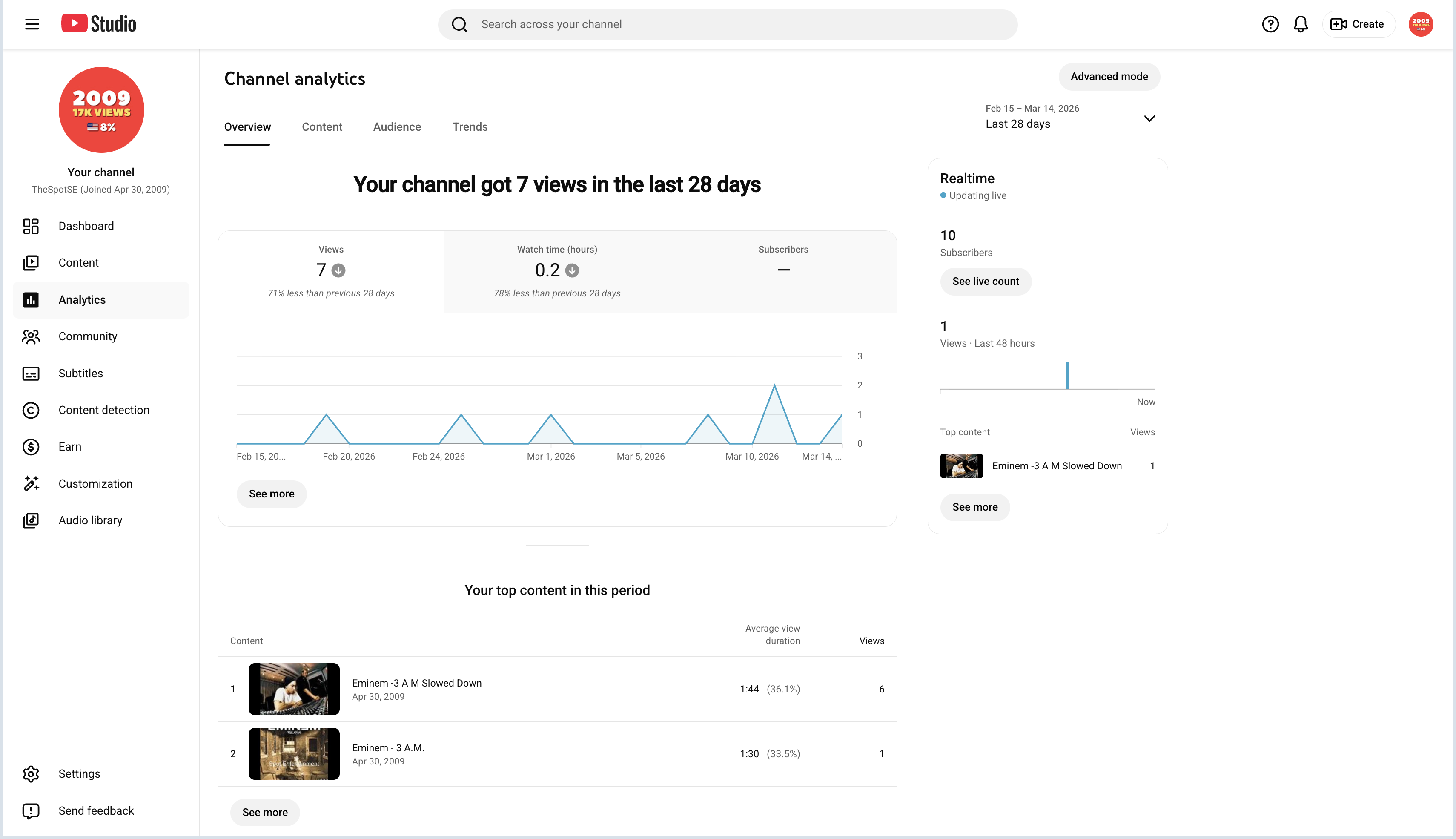Click the Advanced mode button
This screenshot has height=839, width=1456.
[x=1109, y=77]
